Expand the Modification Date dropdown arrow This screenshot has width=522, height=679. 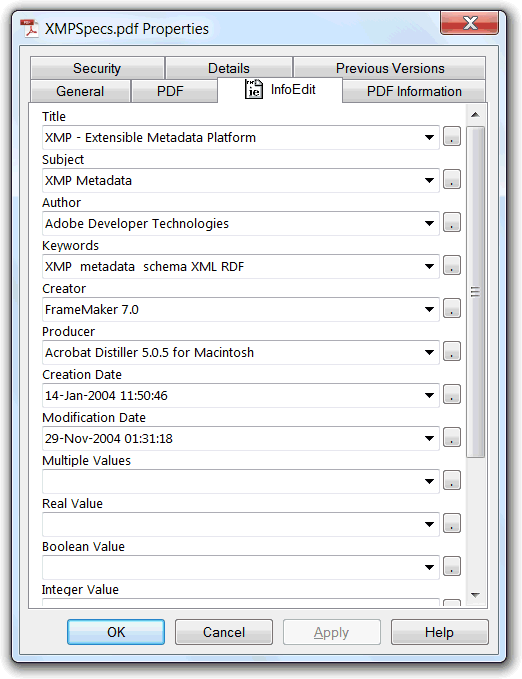tap(429, 438)
